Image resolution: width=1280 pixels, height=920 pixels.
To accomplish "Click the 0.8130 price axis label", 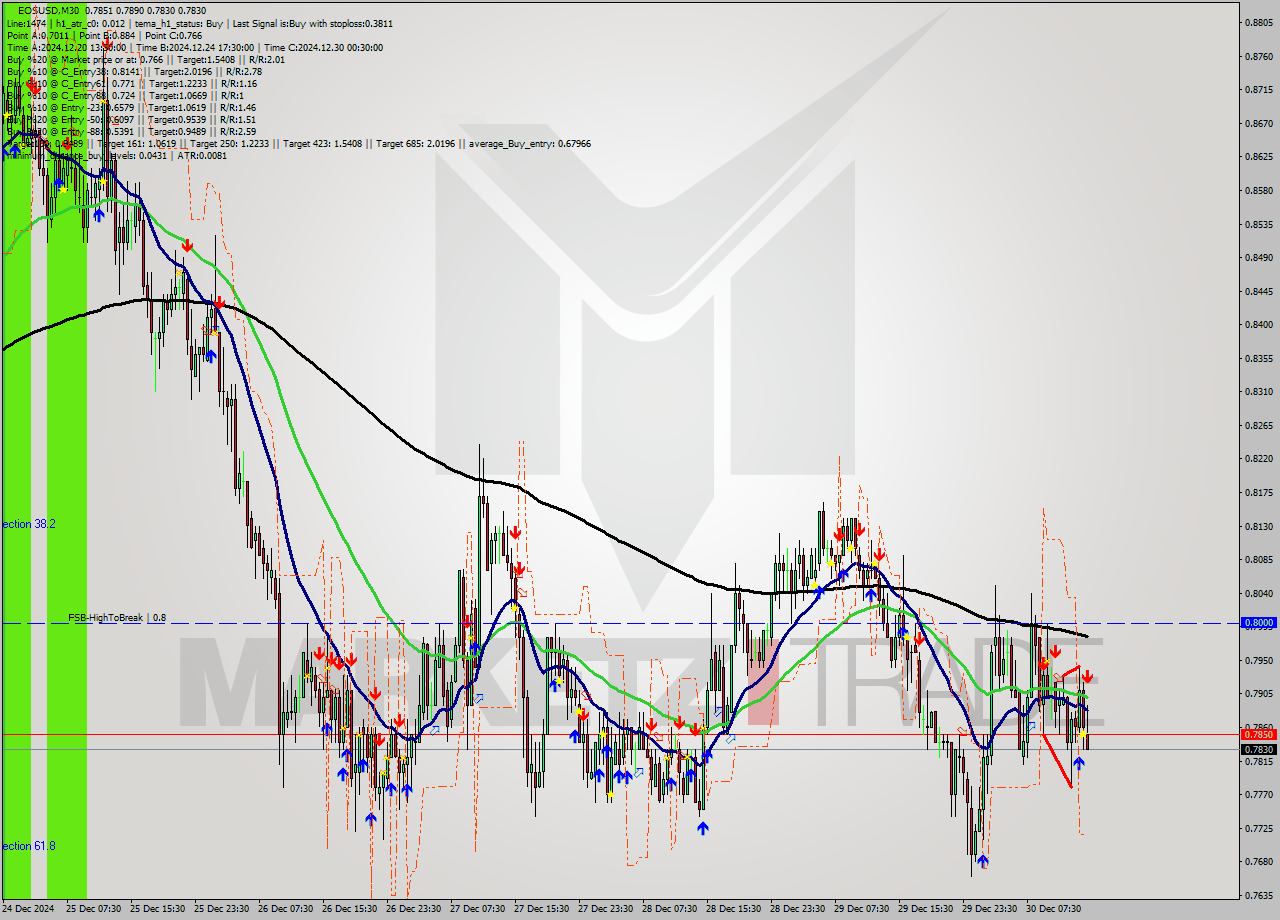I will tap(1259, 526).
